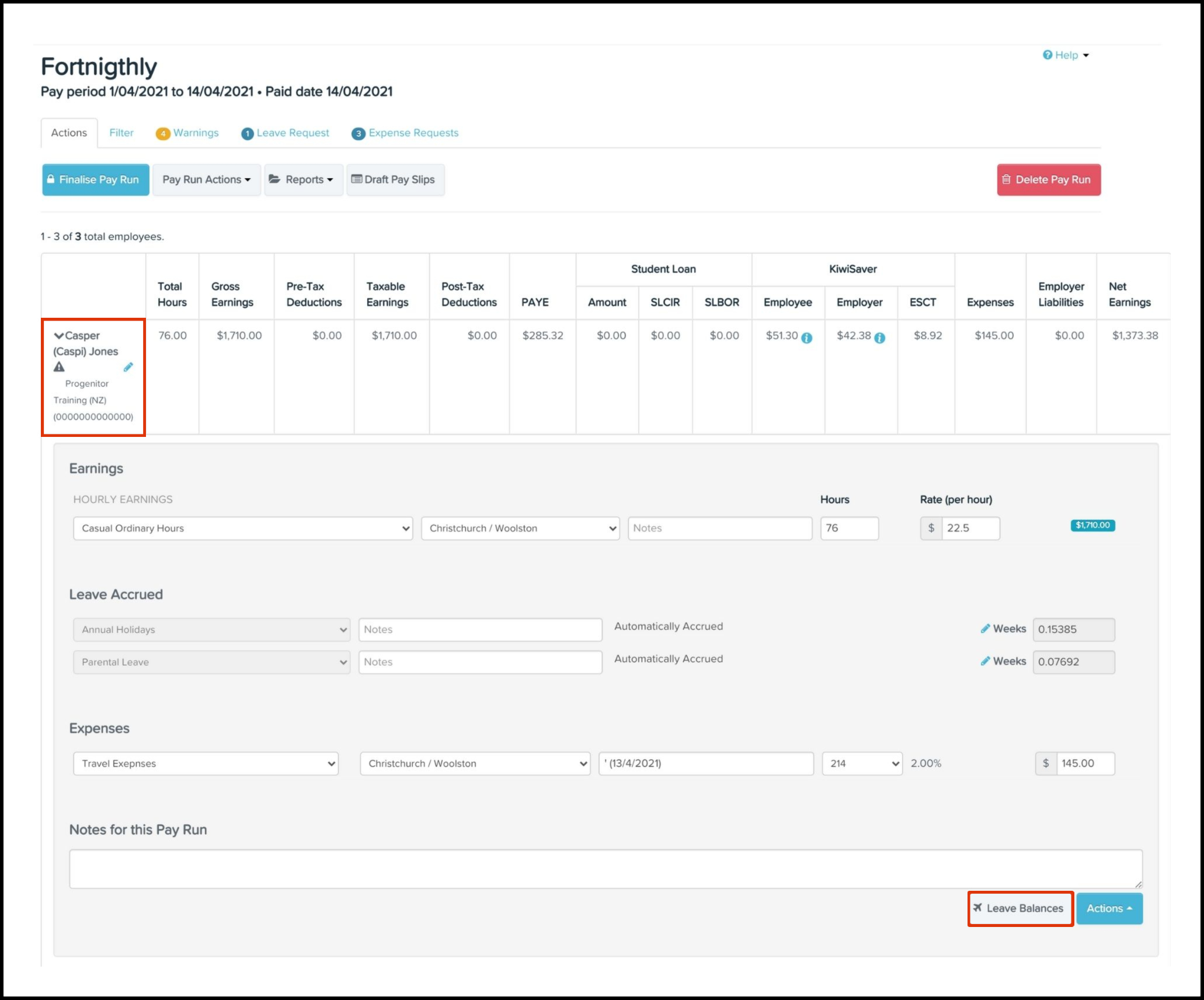
Task: Click the airplane icon on Leave Balances
Action: 977,908
